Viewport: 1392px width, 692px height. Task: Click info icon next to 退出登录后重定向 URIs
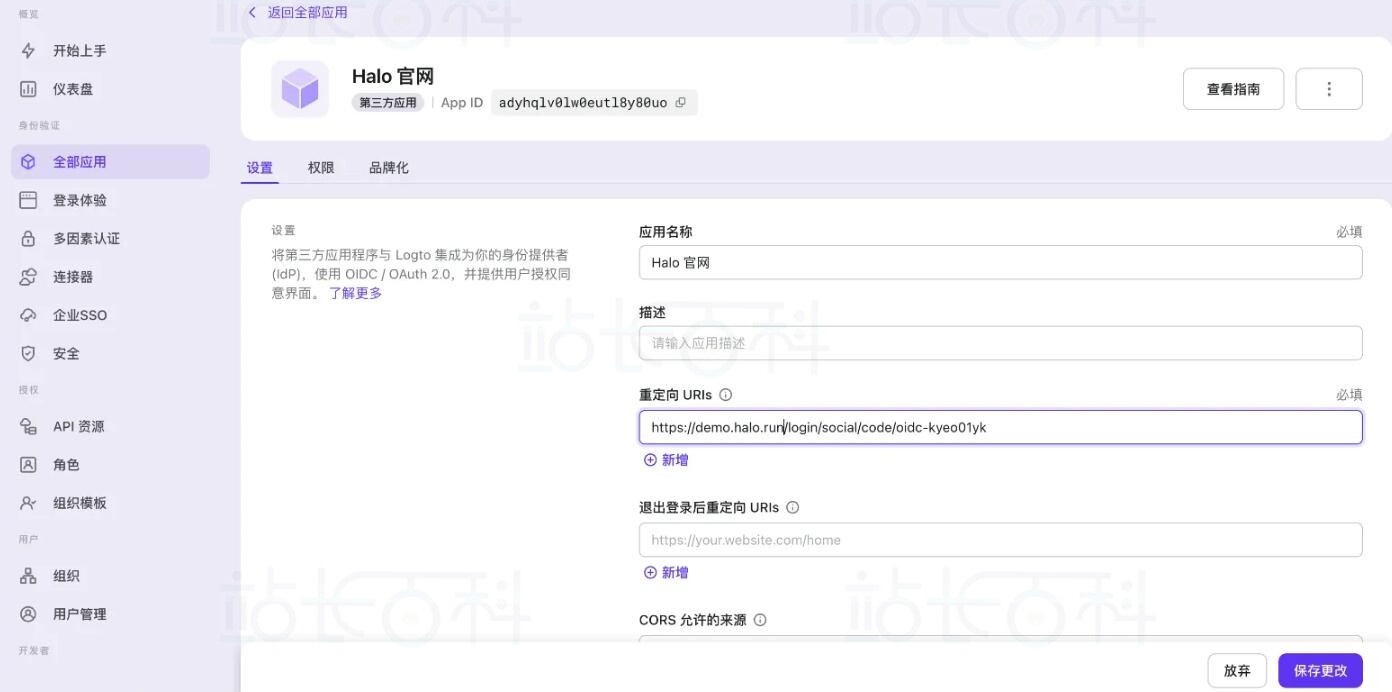pyautogui.click(x=793, y=507)
